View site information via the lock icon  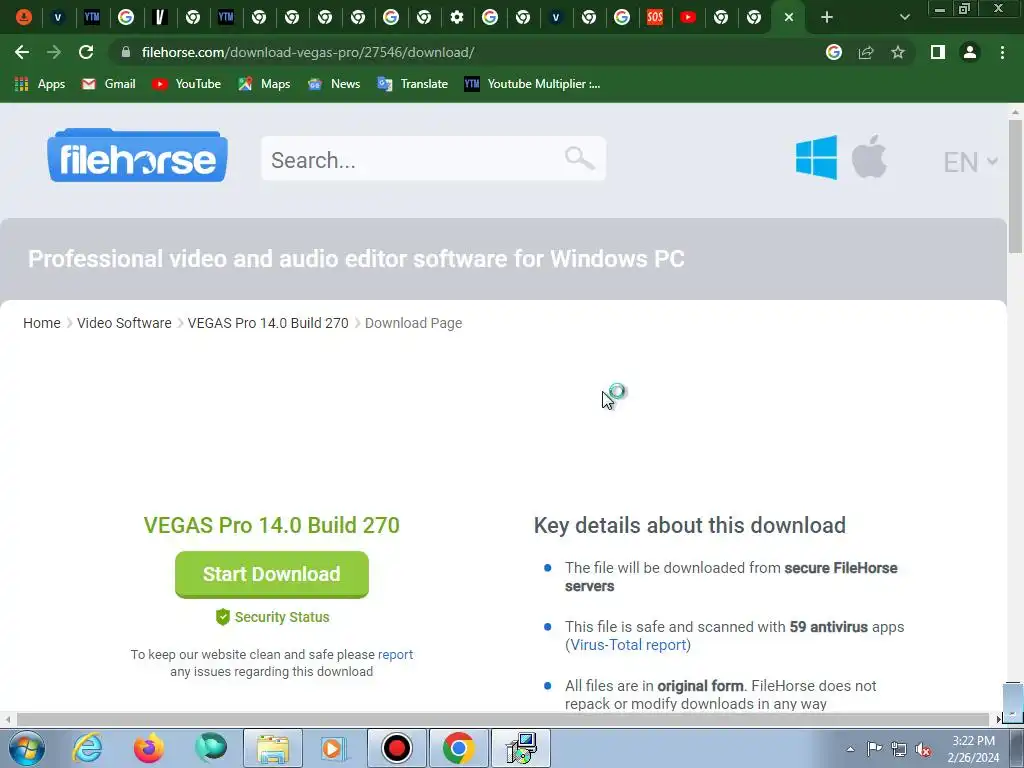(126, 52)
